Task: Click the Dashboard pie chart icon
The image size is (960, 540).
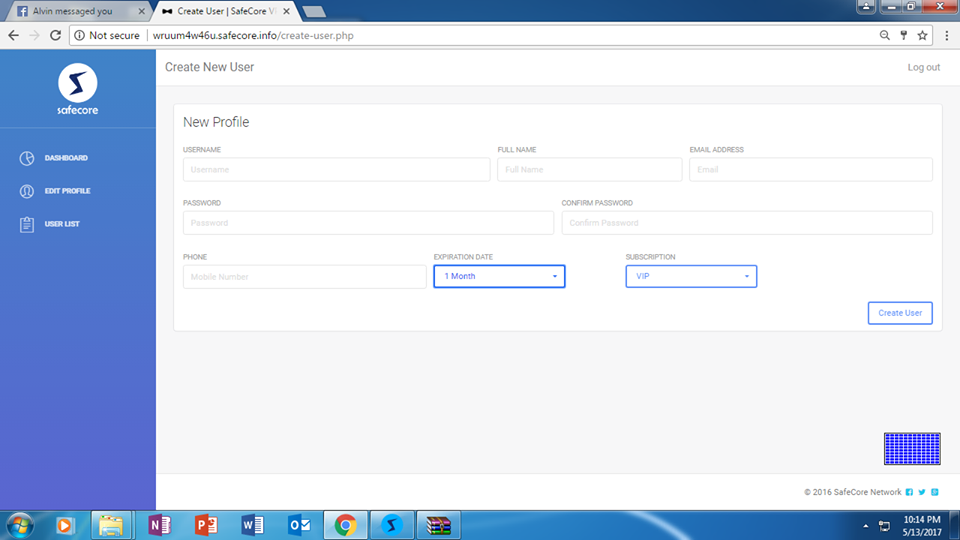Action: coord(27,158)
